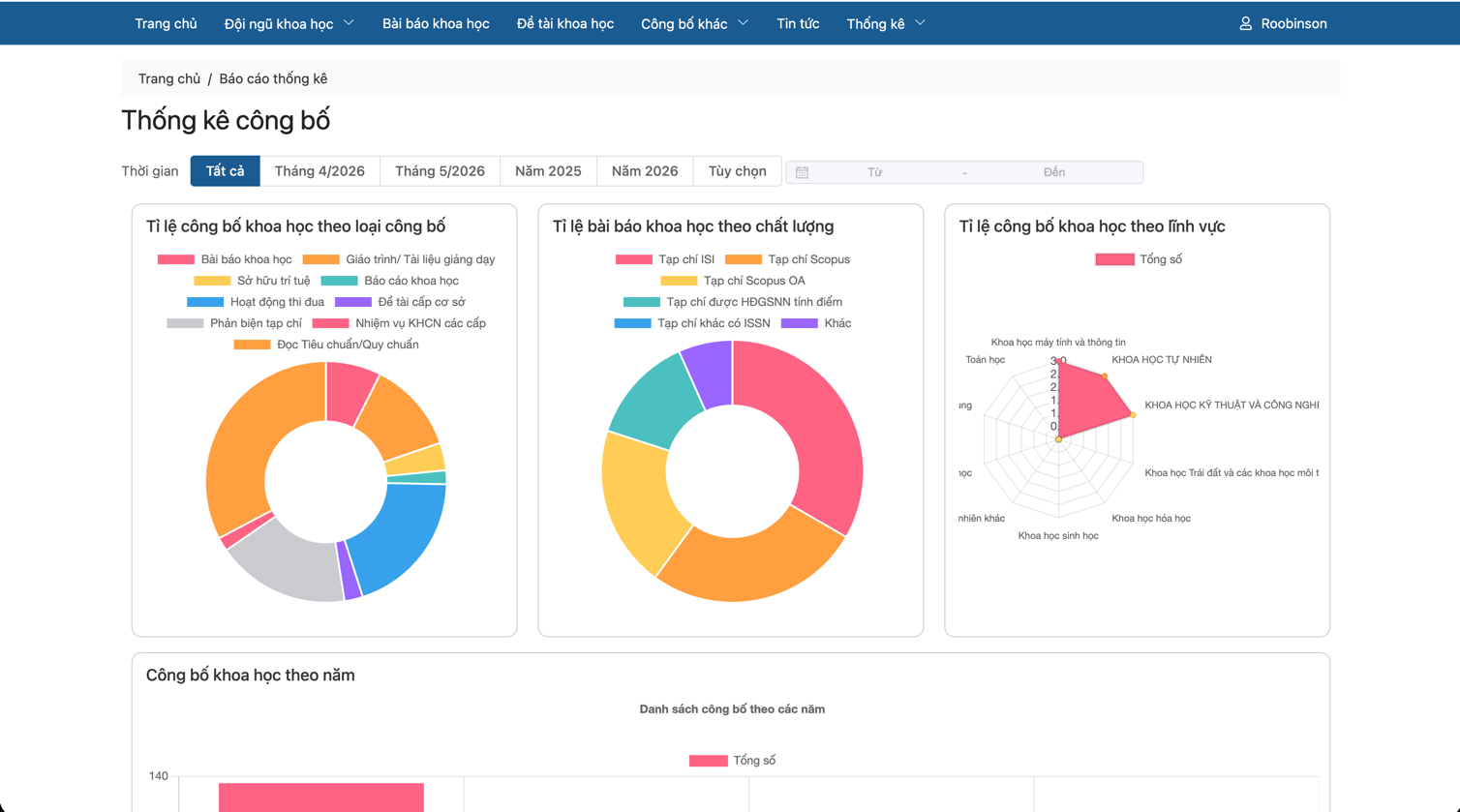Filter statistics by Tháng 4/2026
Screen dimensions: 1460x812
319,171
